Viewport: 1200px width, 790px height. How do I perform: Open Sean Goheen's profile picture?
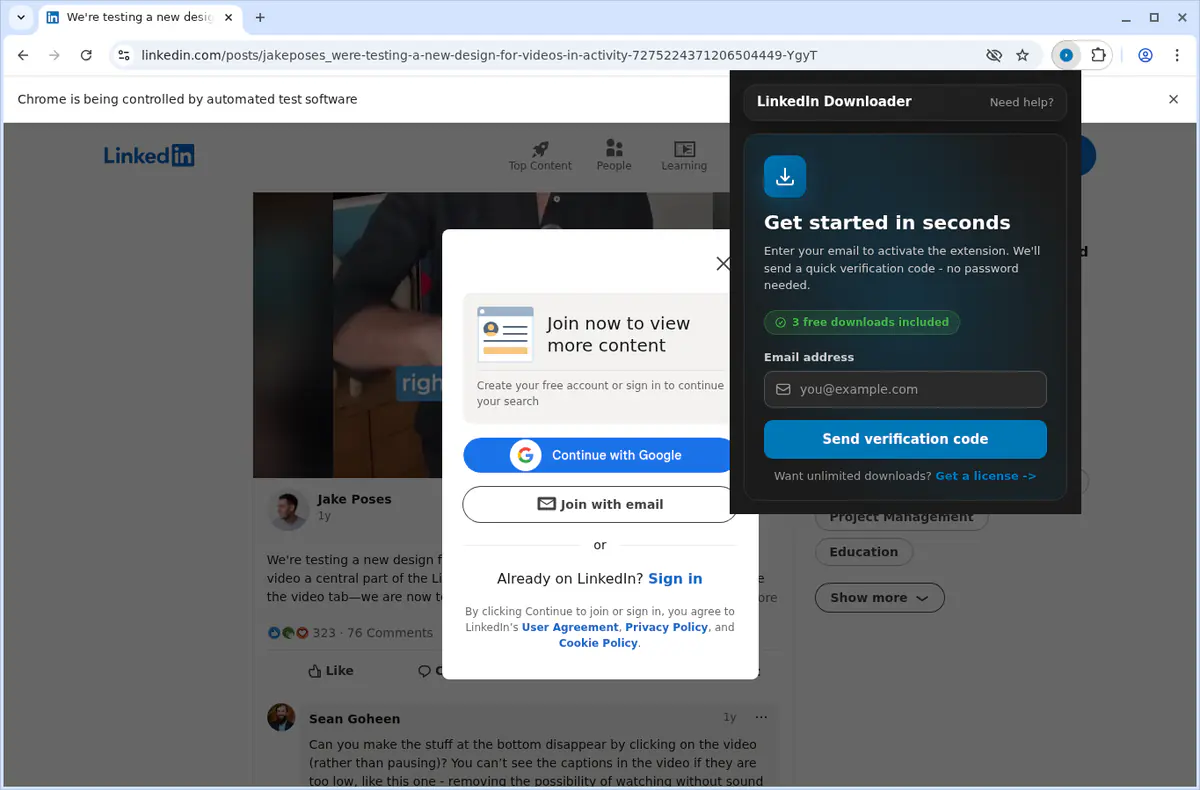point(282,717)
